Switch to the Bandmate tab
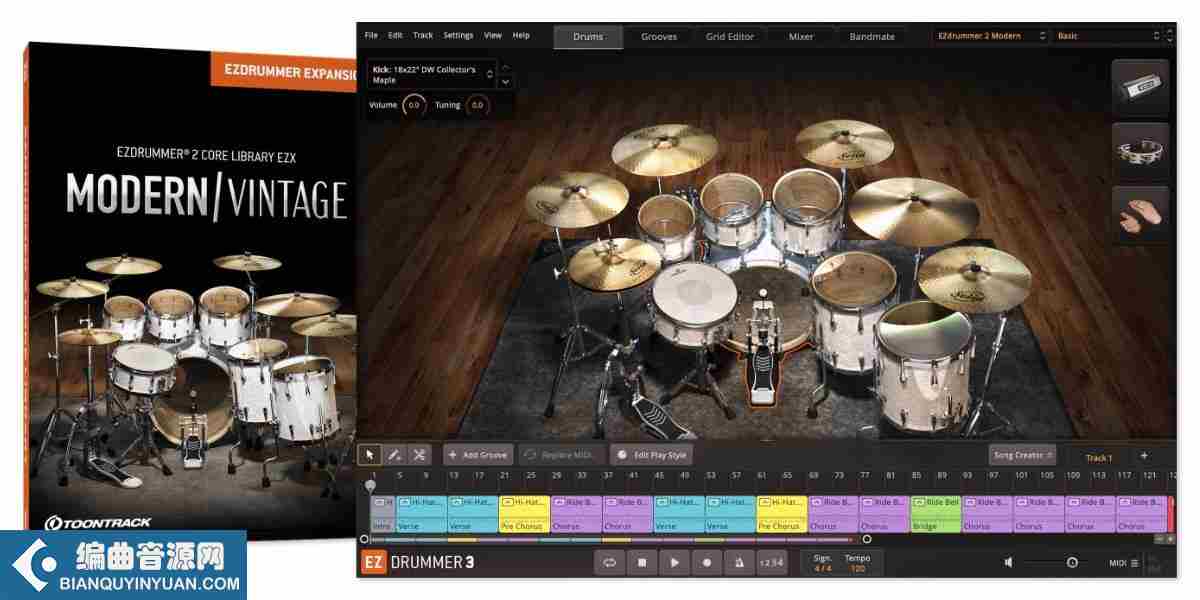The width and height of the screenshot is (1200, 600). [872, 36]
